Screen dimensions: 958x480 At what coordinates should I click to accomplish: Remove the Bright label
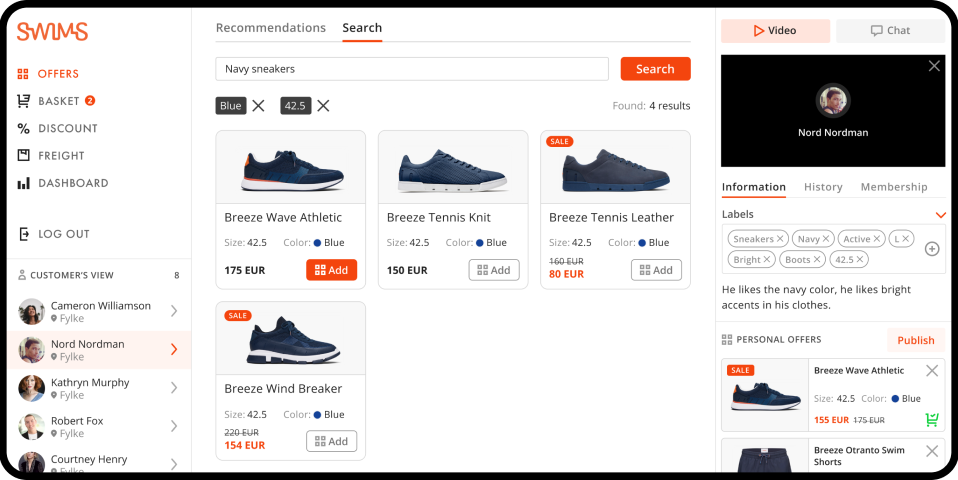pyautogui.click(x=767, y=260)
